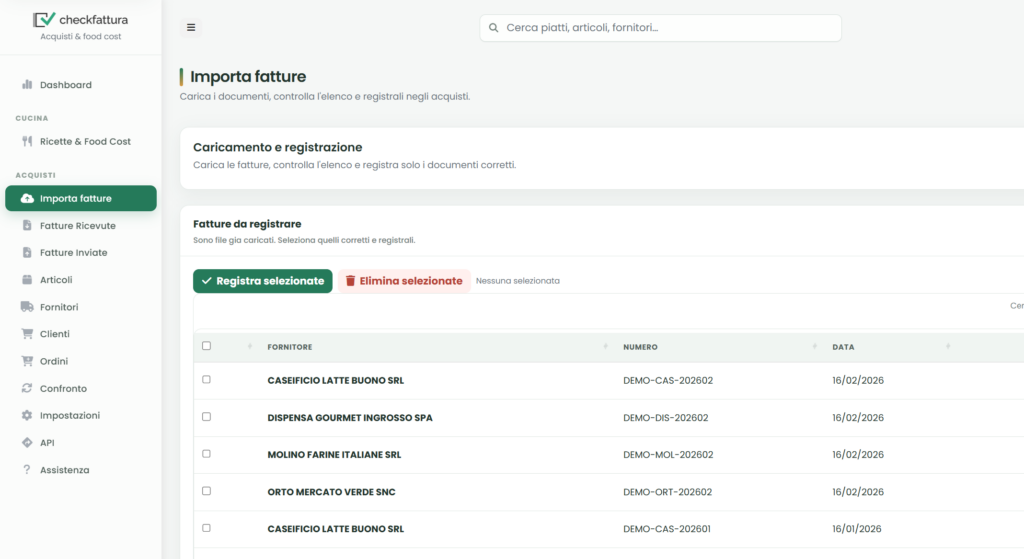Open Dashboard in sidebar
The width and height of the screenshot is (1024, 559).
tap(81, 85)
